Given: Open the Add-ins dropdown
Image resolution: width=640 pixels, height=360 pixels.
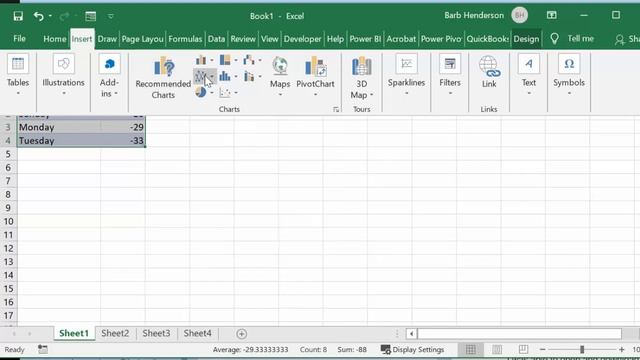Looking at the screenshot, I should pos(109,76).
